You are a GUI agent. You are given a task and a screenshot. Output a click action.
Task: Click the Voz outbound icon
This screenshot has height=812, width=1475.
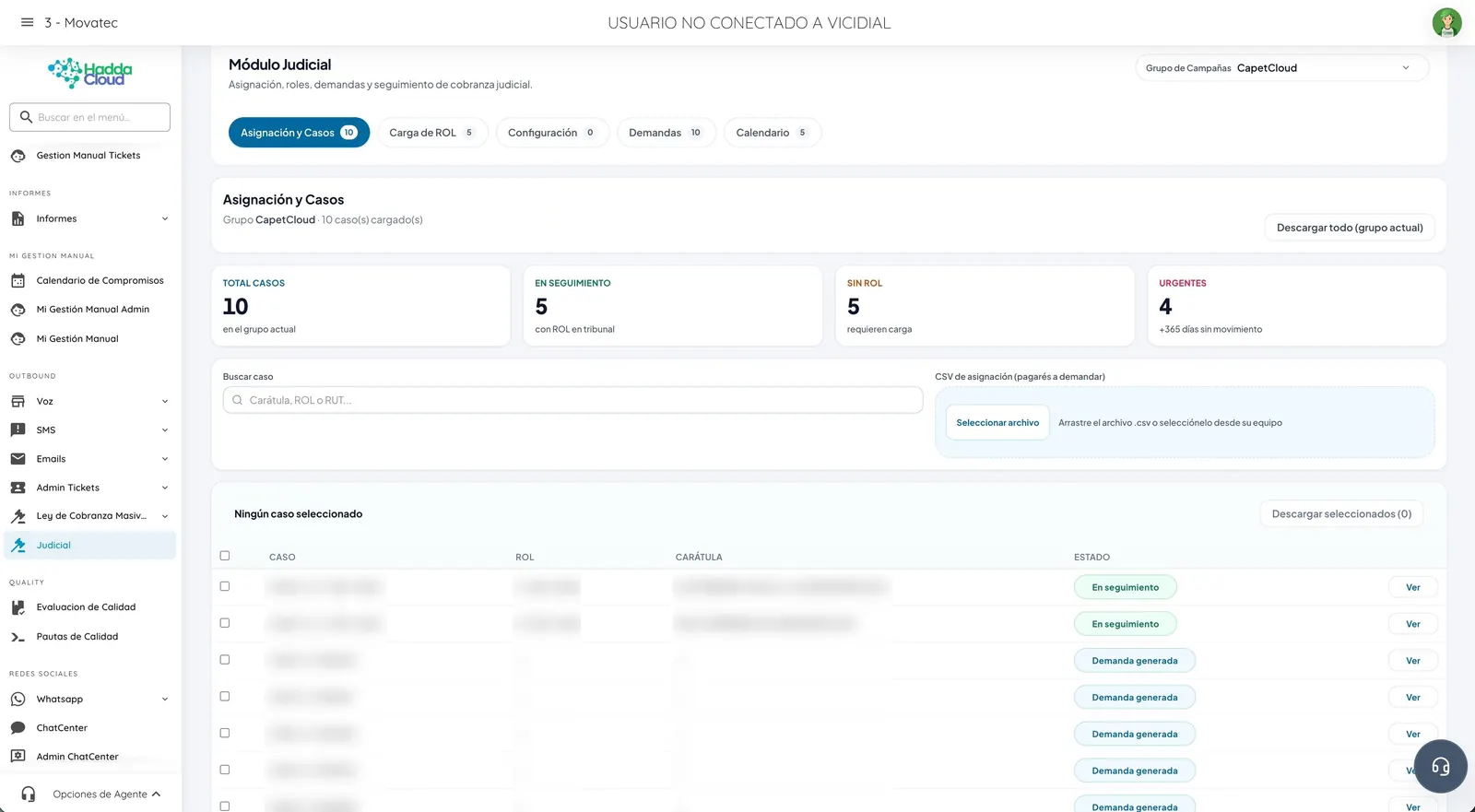pyautogui.click(x=18, y=401)
